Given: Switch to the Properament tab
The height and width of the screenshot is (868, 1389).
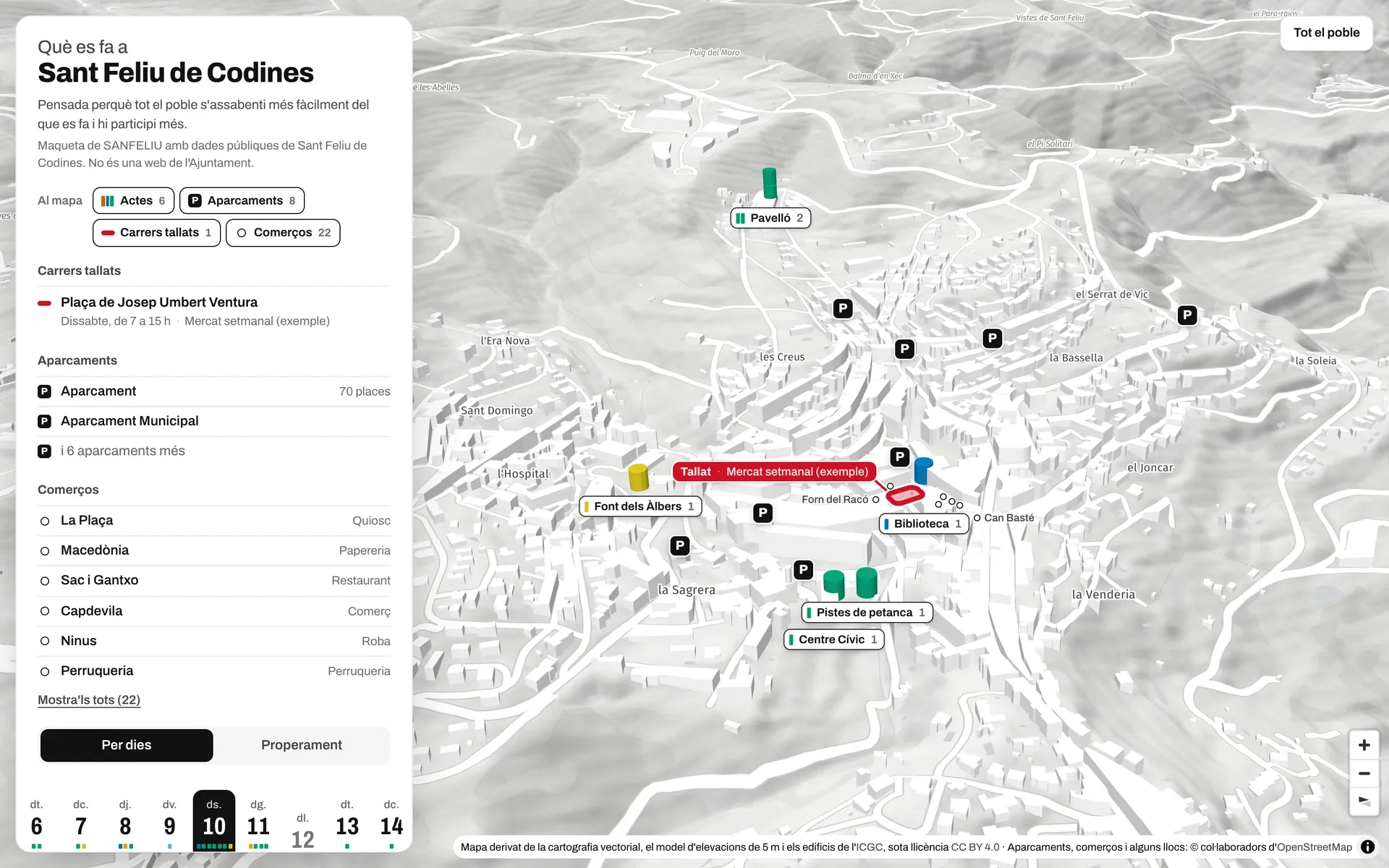Looking at the screenshot, I should click(x=302, y=745).
